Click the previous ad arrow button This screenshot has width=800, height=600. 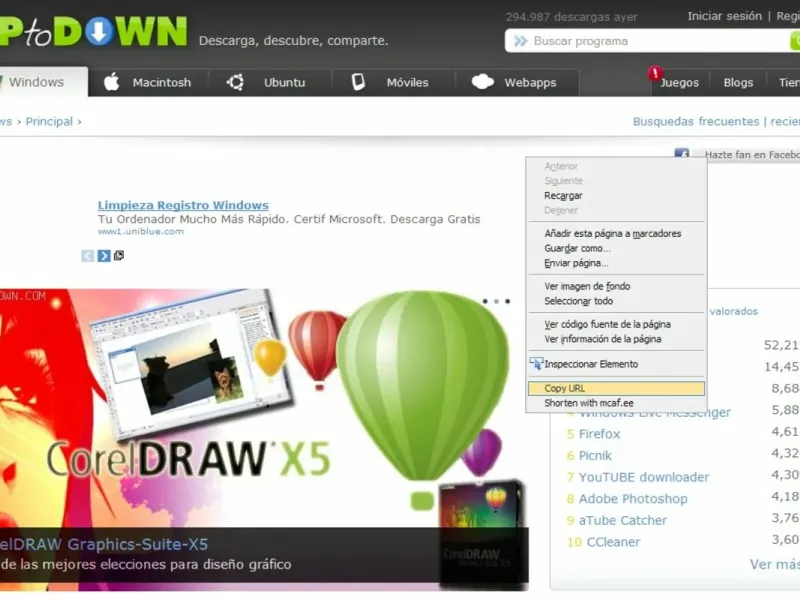88,256
